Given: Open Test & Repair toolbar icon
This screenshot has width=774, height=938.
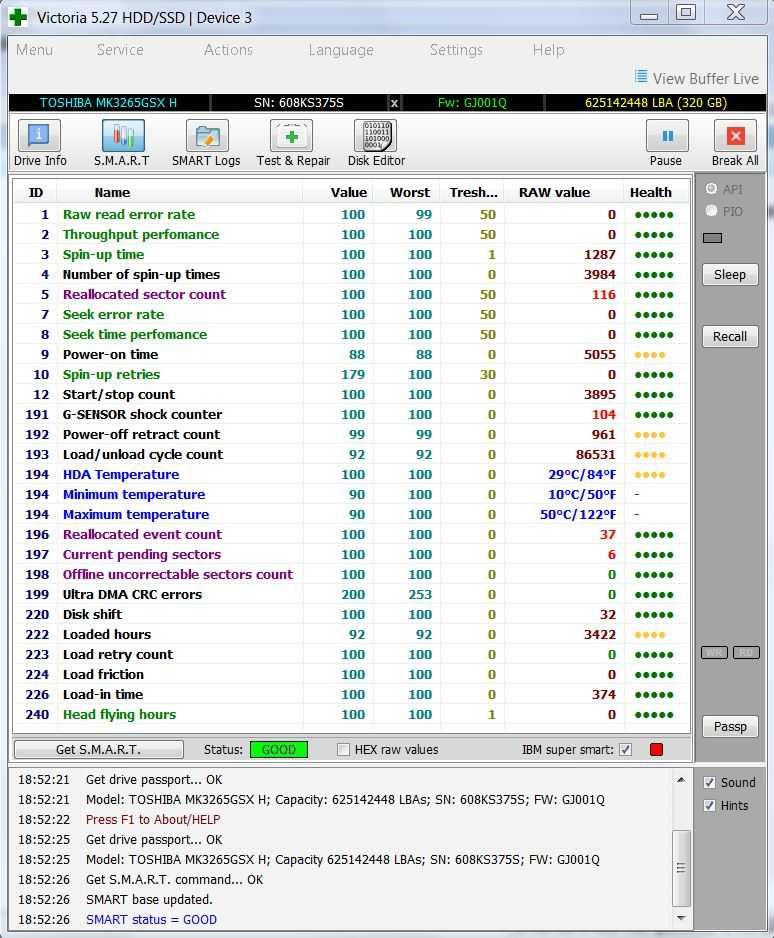Looking at the screenshot, I should [x=291, y=136].
